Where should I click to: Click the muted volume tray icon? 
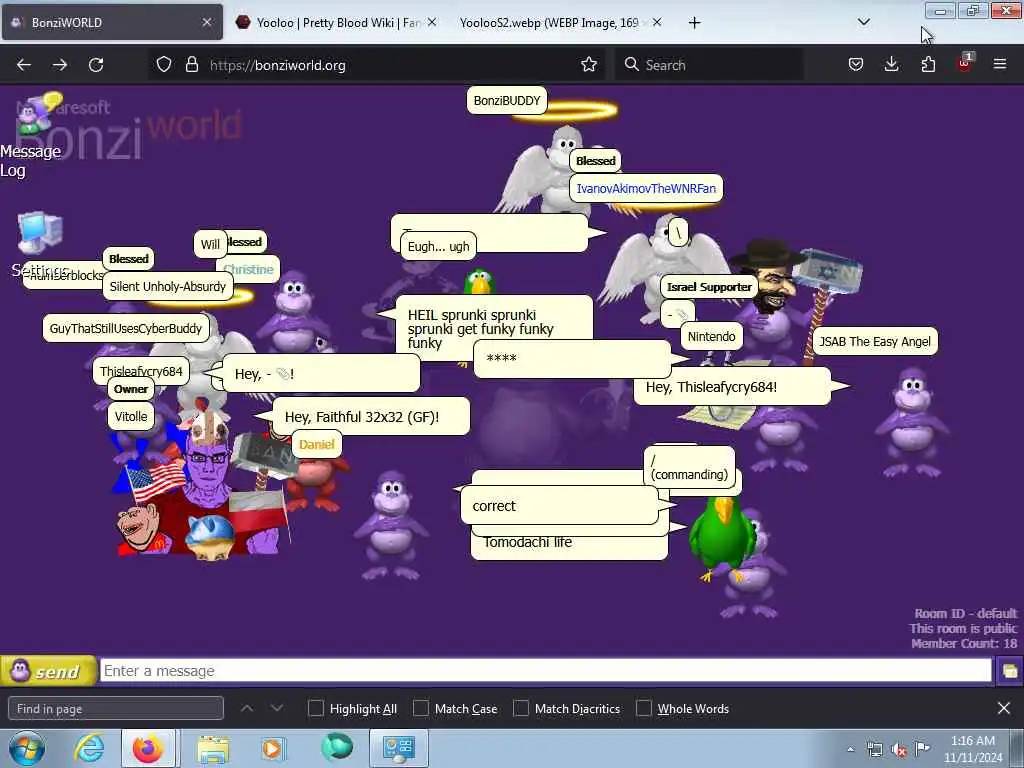click(x=899, y=750)
